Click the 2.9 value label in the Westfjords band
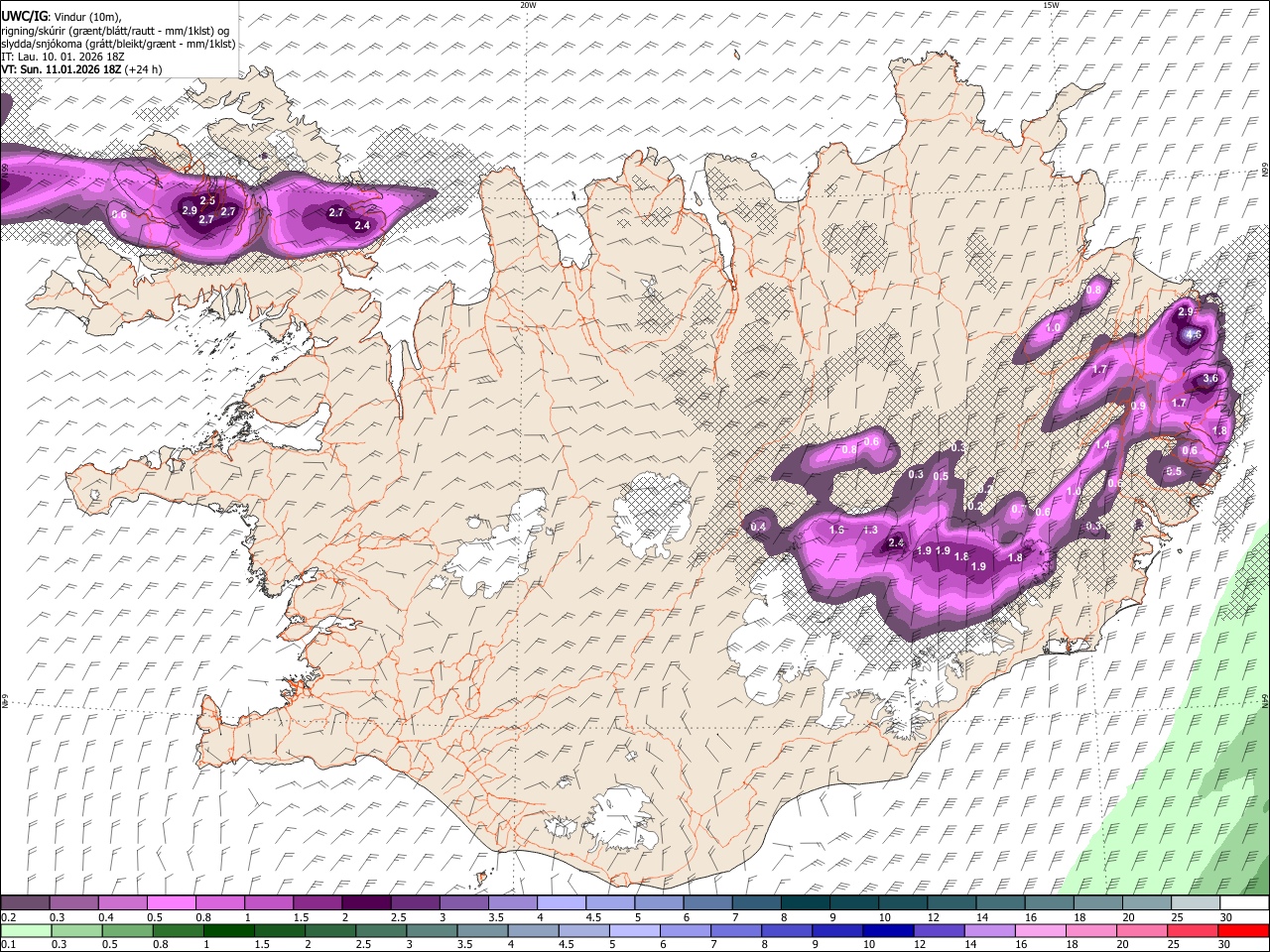Image resolution: width=1270 pixels, height=952 pixels. click(190, 210)
